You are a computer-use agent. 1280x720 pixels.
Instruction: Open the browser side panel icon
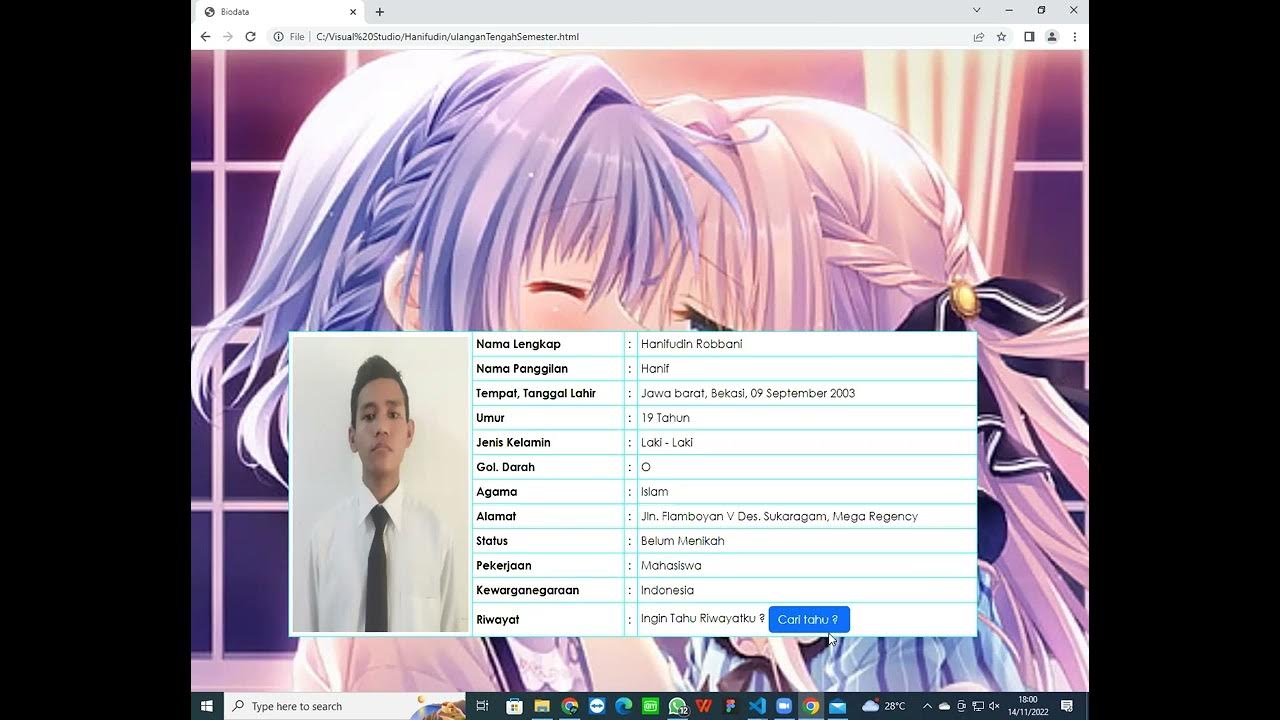coord(1029,37)
